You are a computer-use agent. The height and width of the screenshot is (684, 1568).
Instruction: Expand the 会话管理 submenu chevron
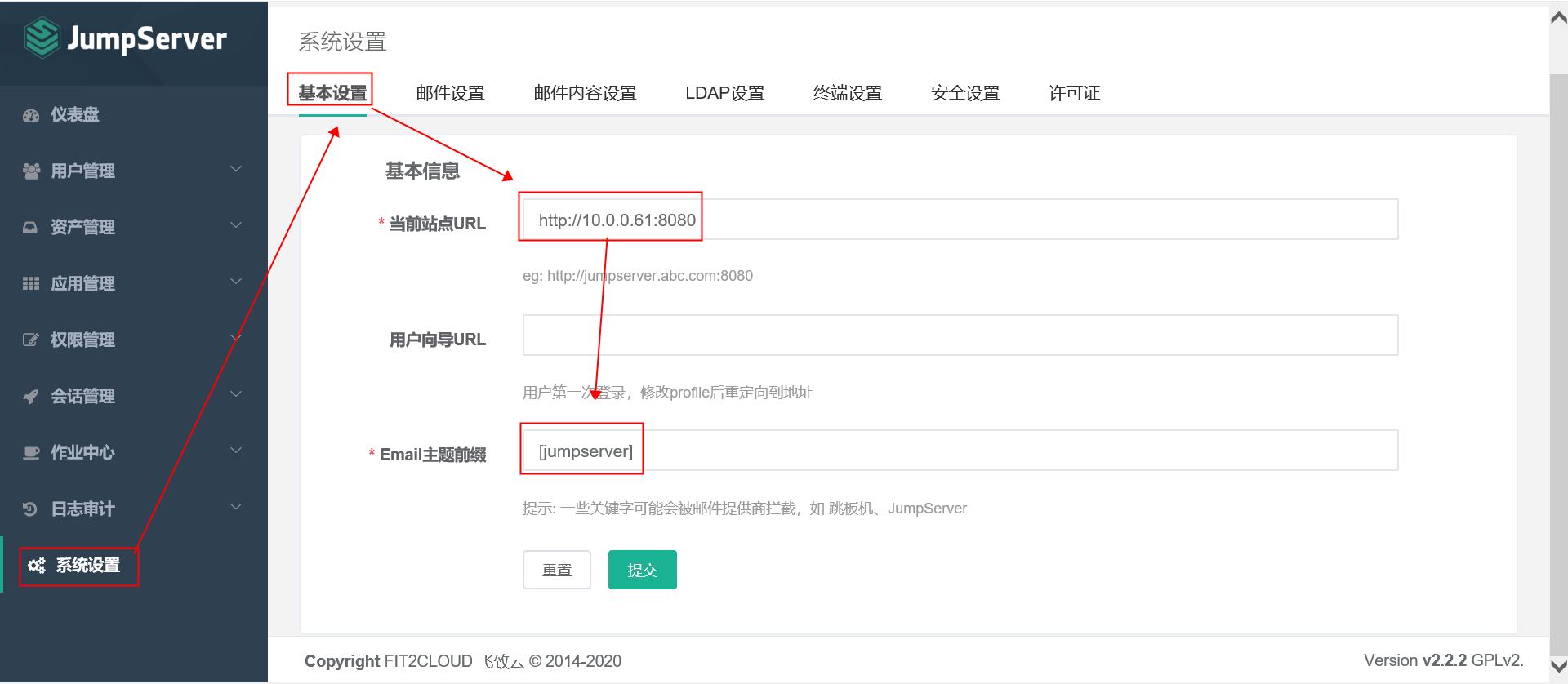(x=236, y=394)
